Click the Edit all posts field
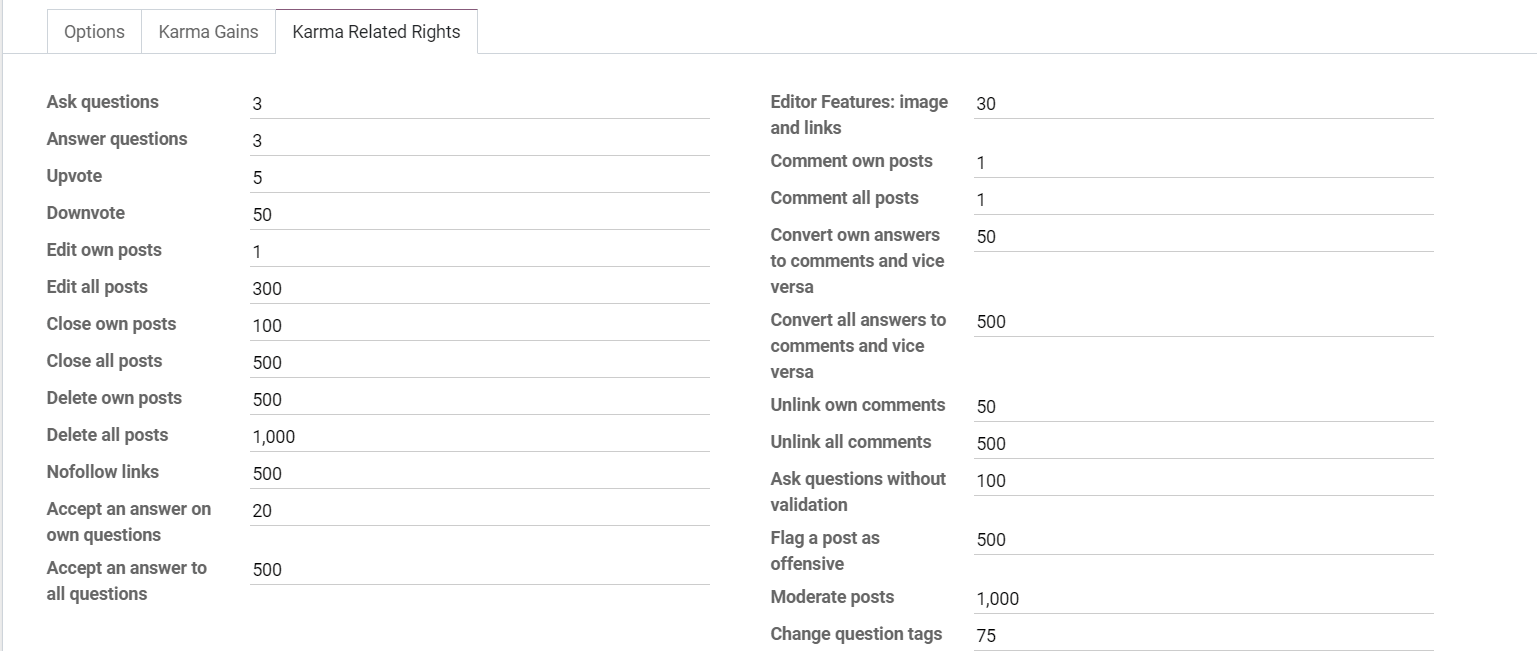This screenshot has width=1537, height=651. (480, 289)
